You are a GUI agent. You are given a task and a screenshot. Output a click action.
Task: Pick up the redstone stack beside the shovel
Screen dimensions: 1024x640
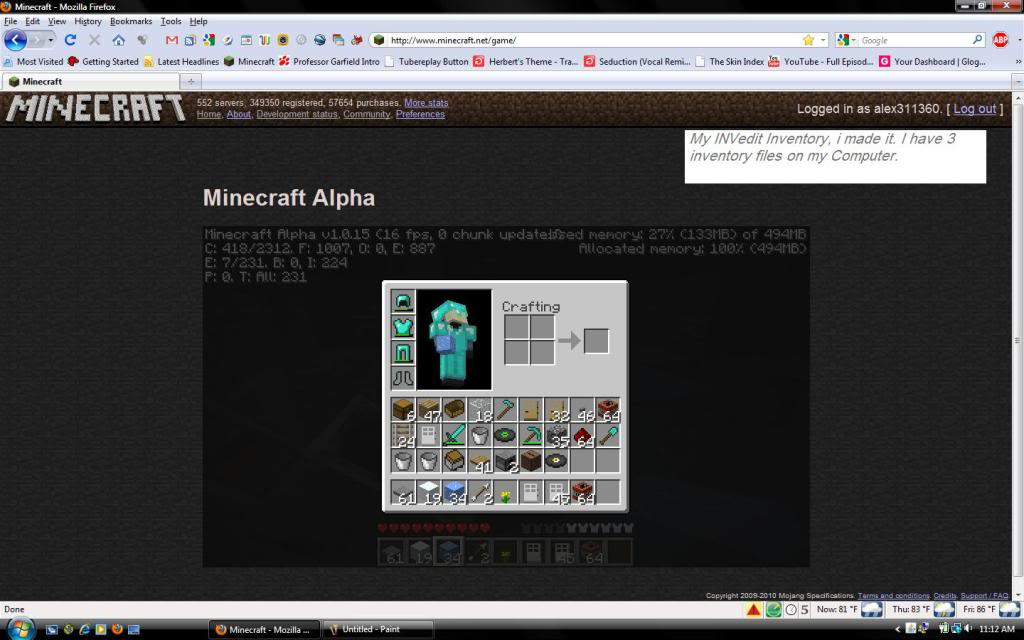coord(582,436)
